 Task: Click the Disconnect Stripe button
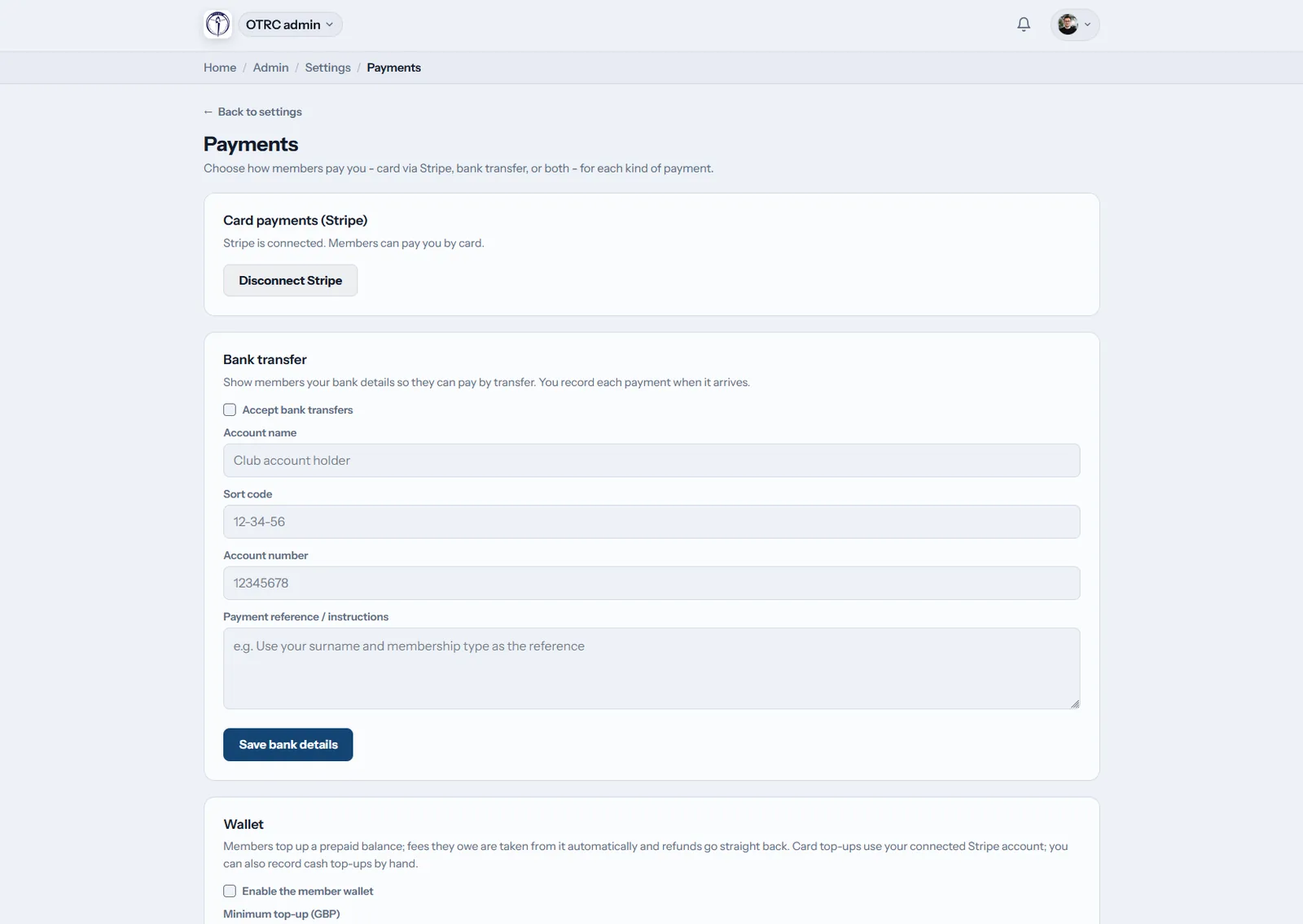click(290, 280)
